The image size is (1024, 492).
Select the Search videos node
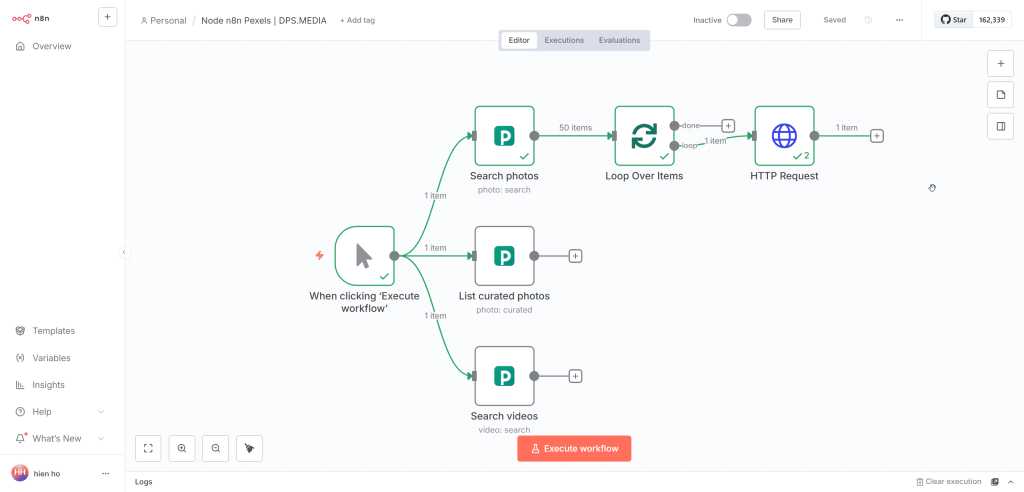(x=504, y=376)
